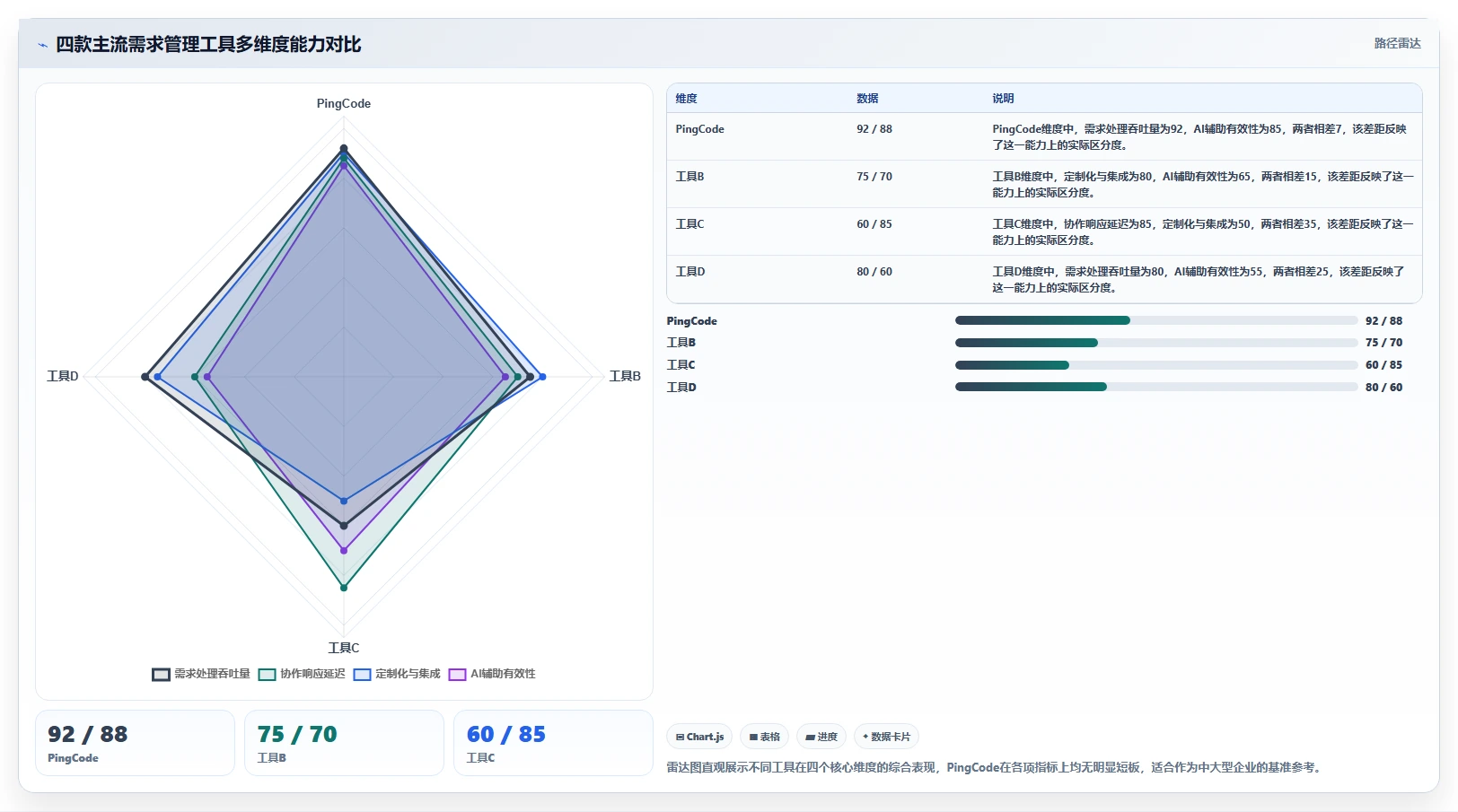Click the 路径雷达 label in the header
1458x812 pixels.
point(1397,43)
